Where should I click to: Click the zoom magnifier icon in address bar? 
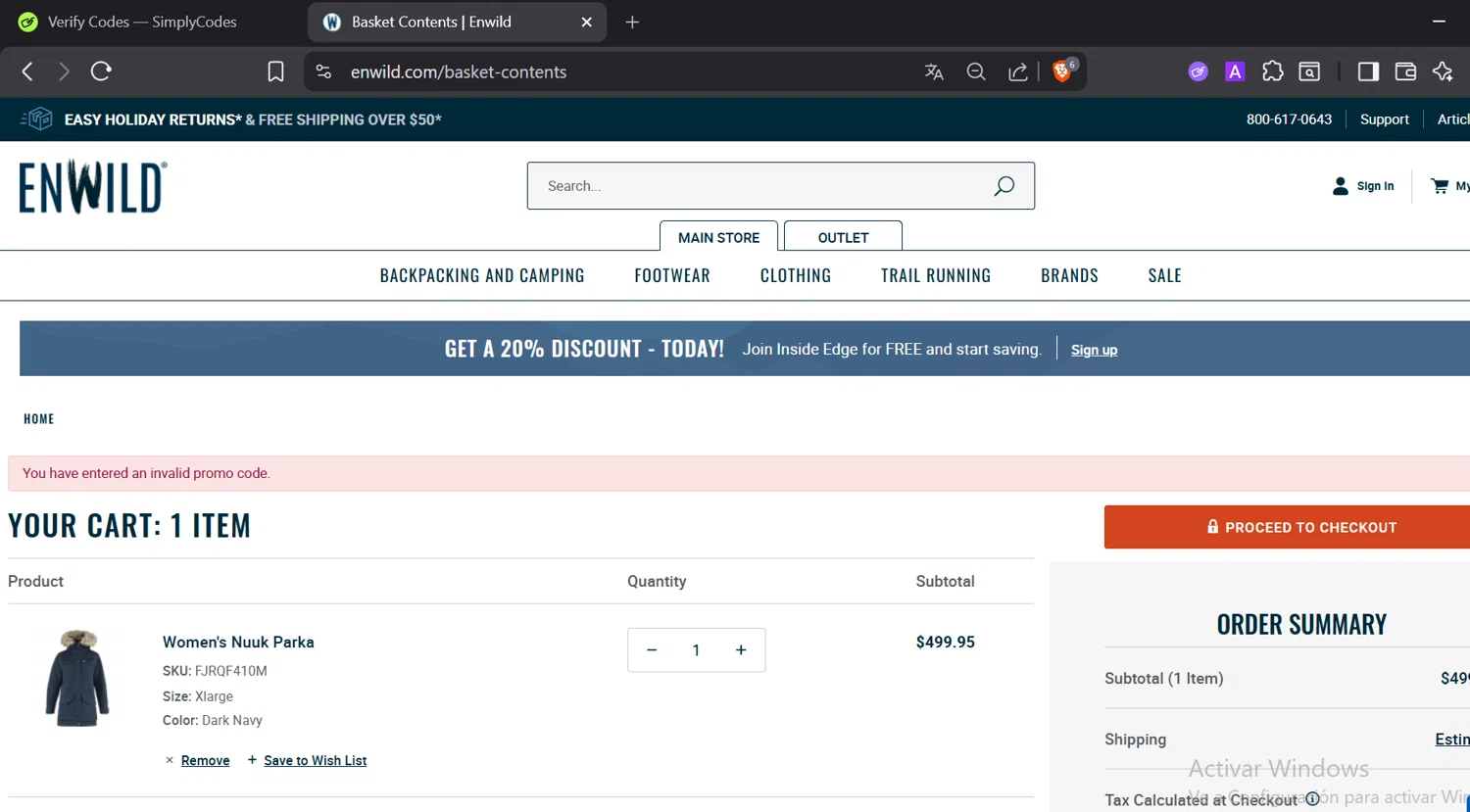pos(976,72)
